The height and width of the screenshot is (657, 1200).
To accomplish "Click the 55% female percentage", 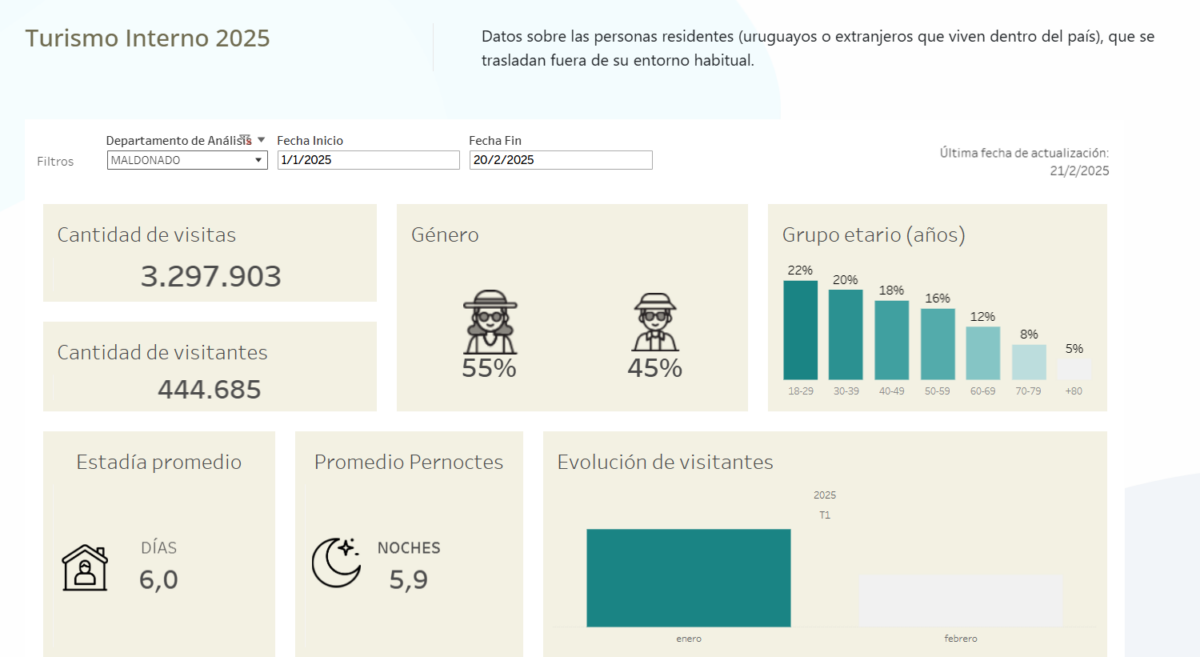I will 489,368.
